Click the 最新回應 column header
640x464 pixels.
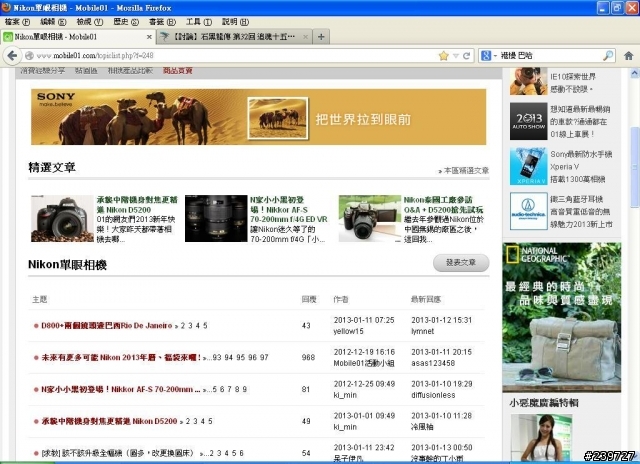point(426,299)
